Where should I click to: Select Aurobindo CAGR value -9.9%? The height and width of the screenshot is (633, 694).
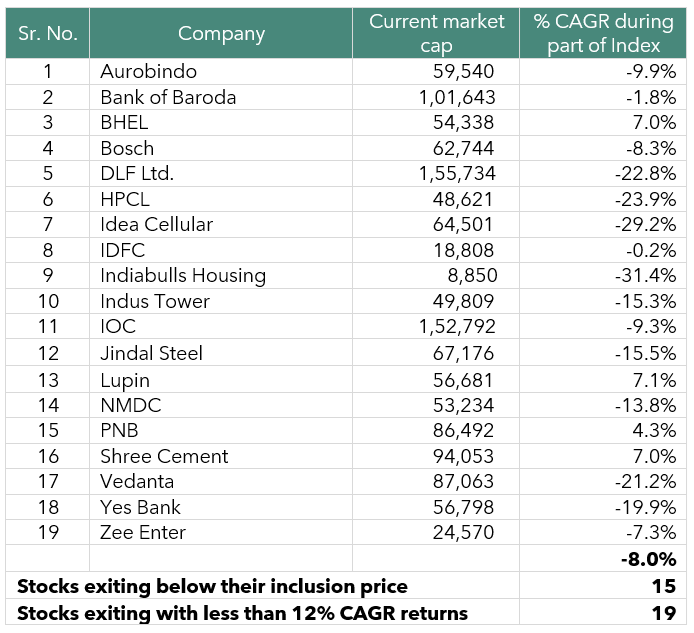pos(651,72)
